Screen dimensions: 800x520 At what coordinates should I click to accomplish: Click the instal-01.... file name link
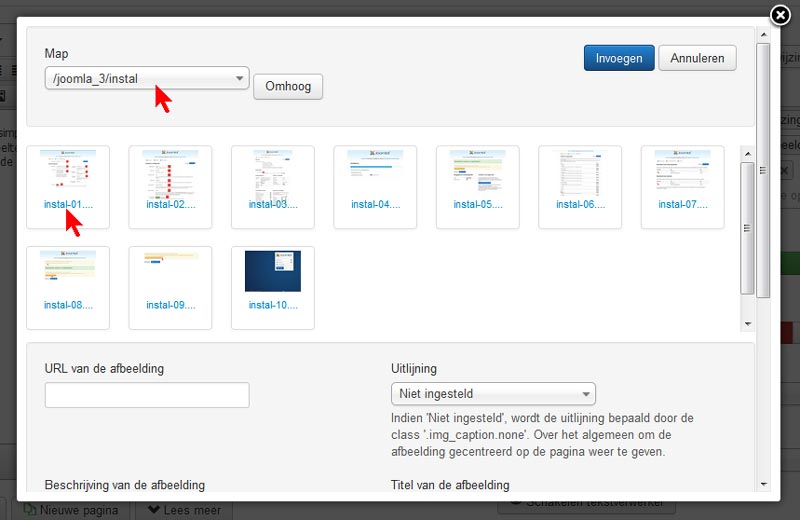(68, 204)
